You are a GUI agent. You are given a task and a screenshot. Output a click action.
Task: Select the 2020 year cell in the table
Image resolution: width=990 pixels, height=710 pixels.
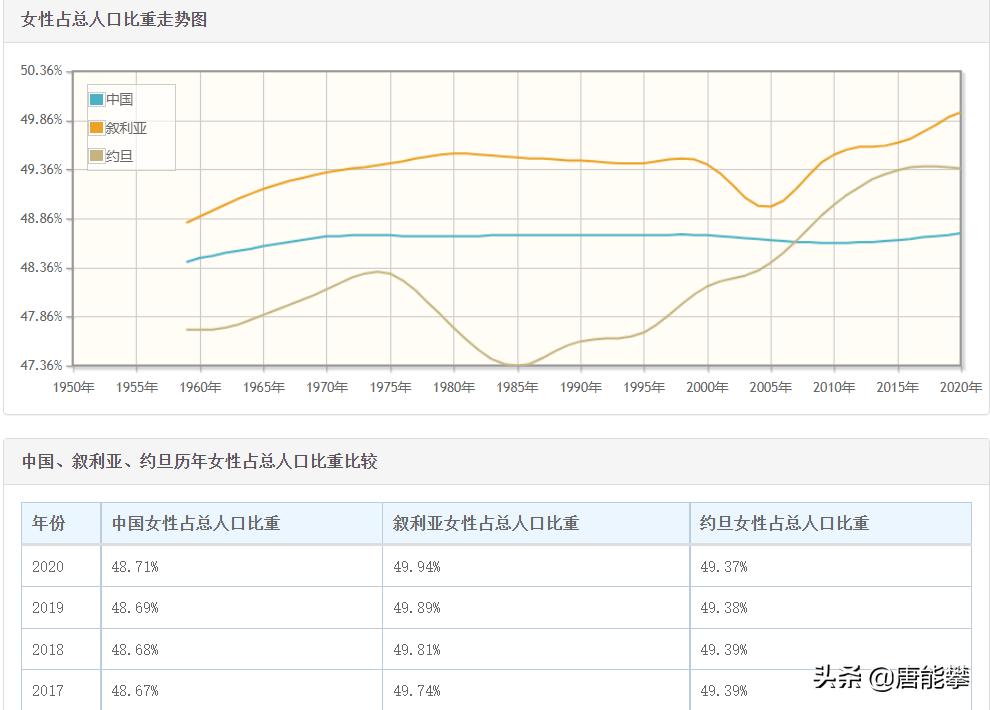pos(46,565)
